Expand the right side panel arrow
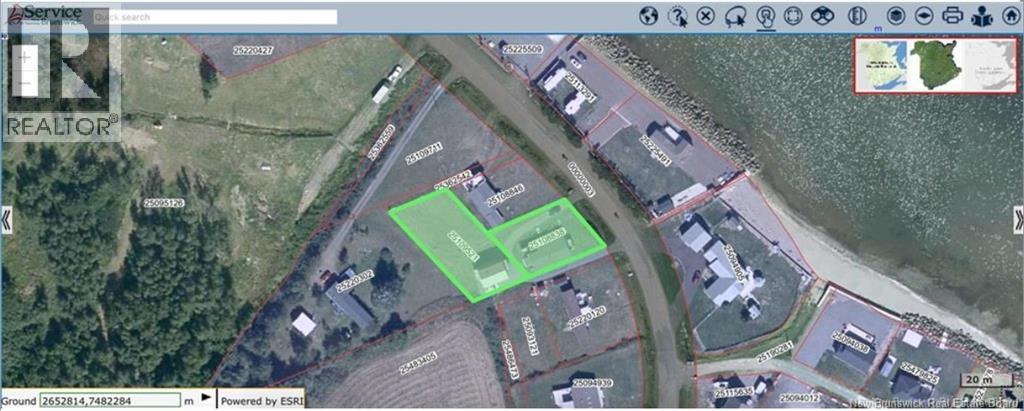Image resolution: width=1024 pixels, height=411 pixels. (1018, 220)
